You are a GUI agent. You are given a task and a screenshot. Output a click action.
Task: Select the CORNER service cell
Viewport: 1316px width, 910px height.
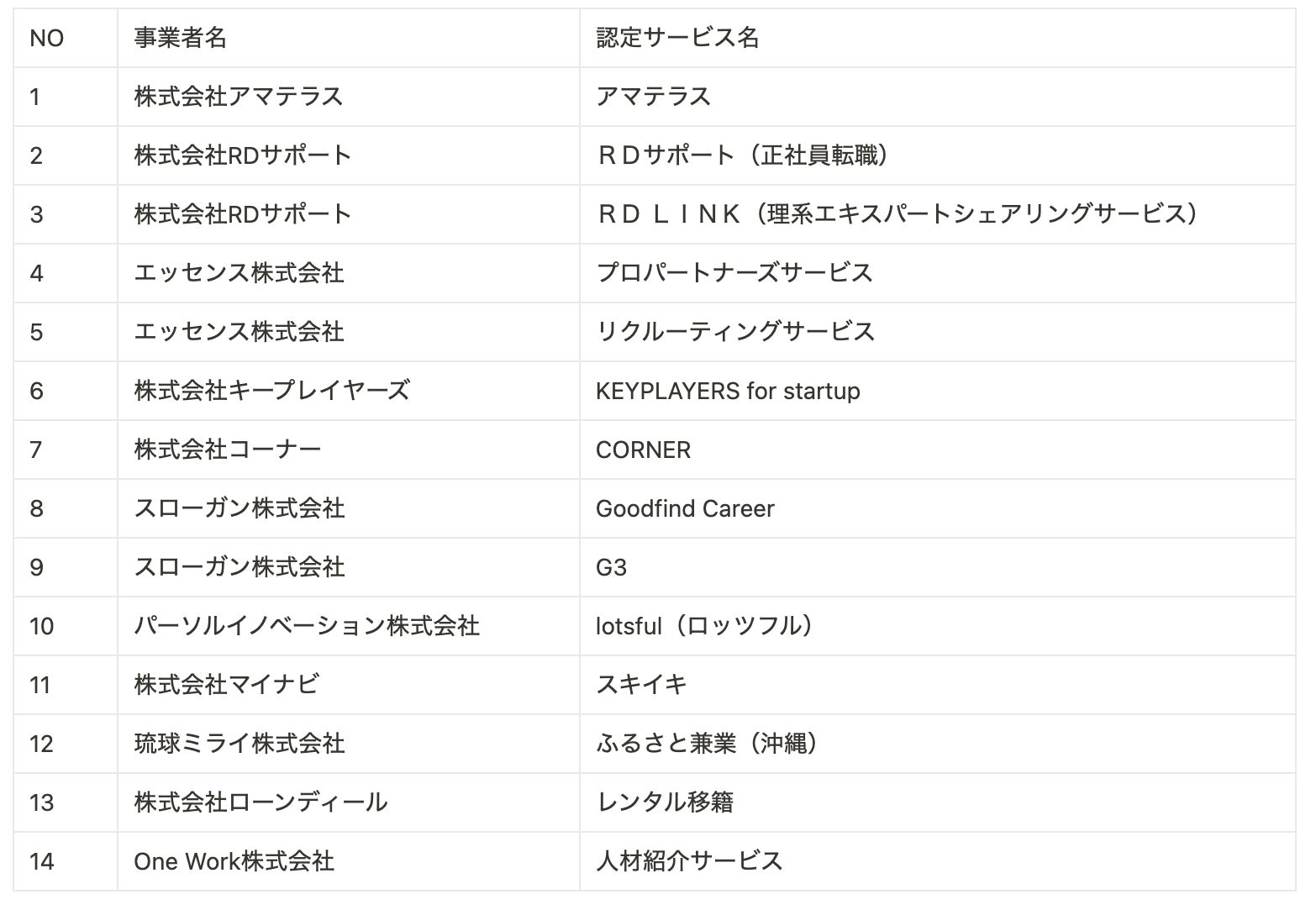643,450
